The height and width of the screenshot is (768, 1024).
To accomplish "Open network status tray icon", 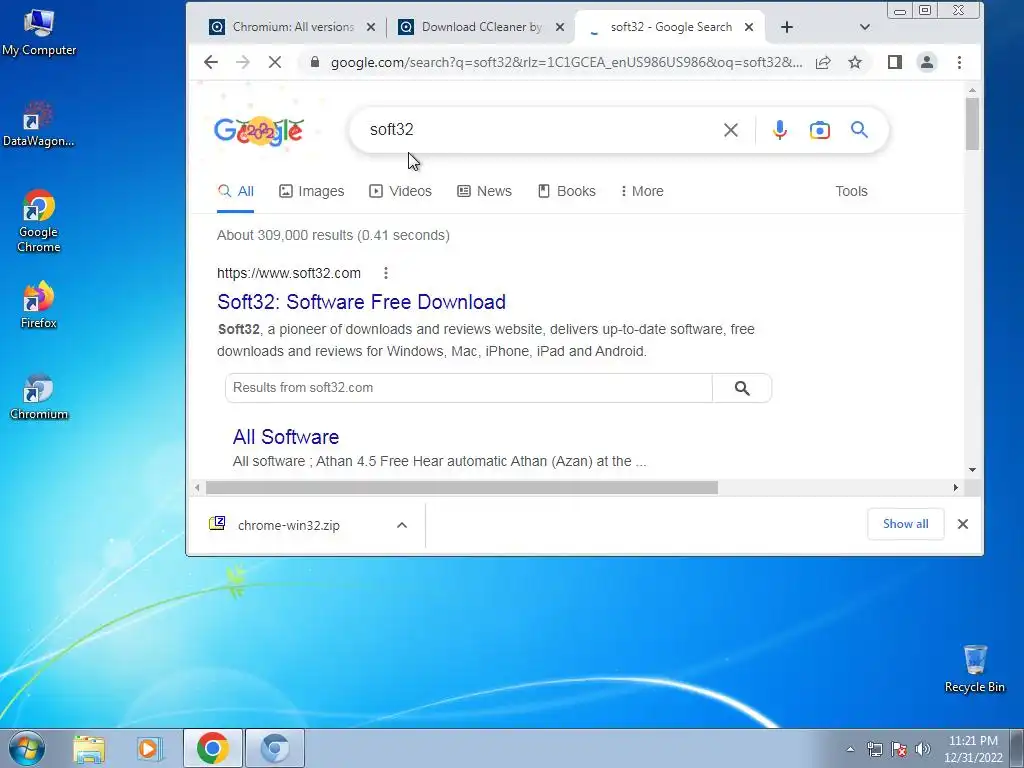I will pos(874,749).
